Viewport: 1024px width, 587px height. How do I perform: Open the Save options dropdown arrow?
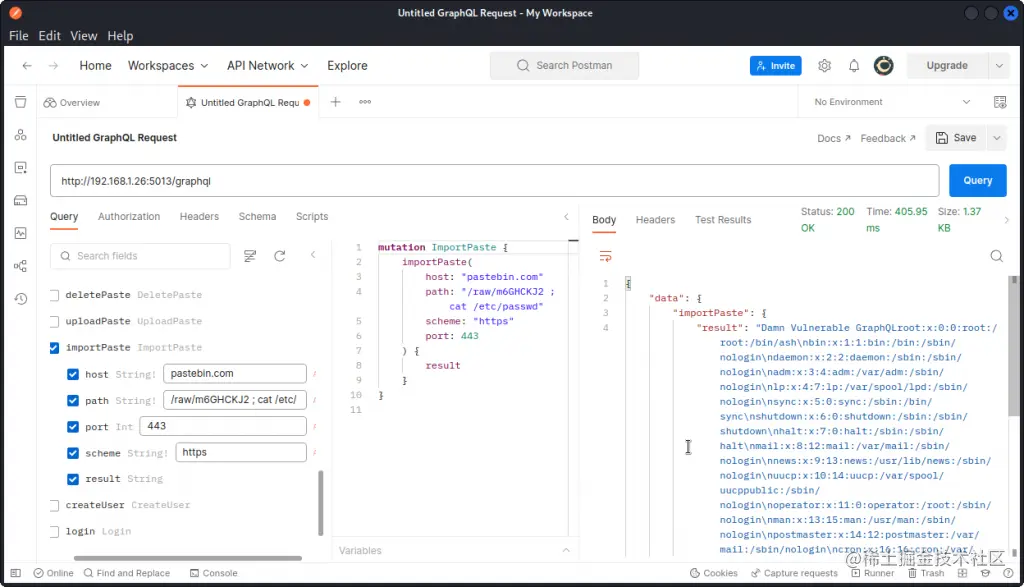tap(997, 138)
